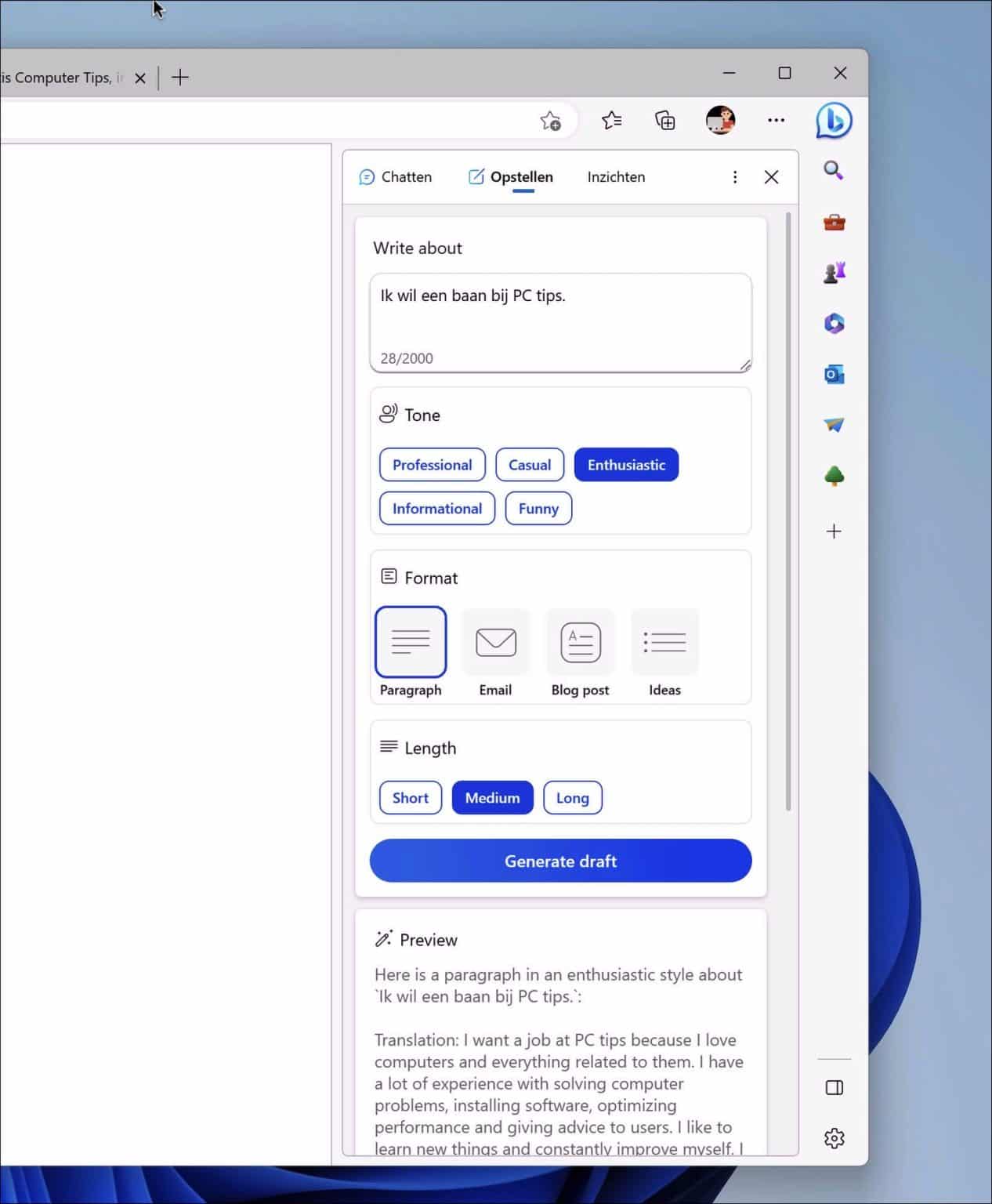Choose the Short length
The width and height of the screenshot is (992, 1204).
pyautogui.click(x=410, y=797)
